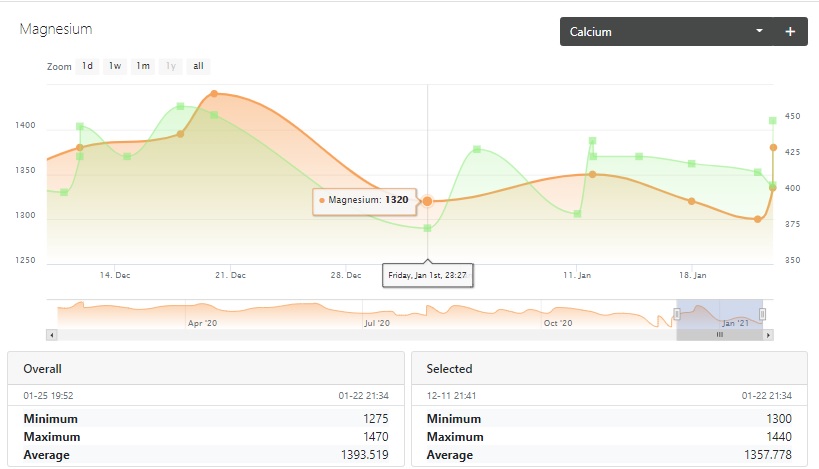Click the lowest green Calcium marker near Jan 1st
This screenshot has height=469, width=819.
click(x=427, y=228)
